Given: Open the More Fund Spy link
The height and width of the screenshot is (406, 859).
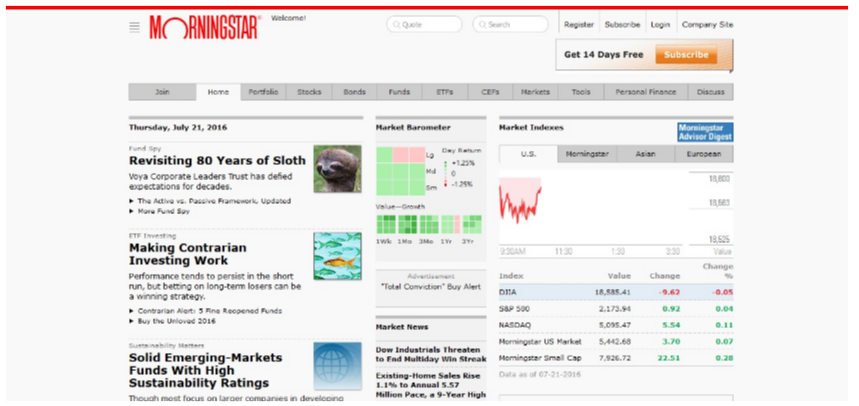Looking at the screenshot, I should coord(163,211).
